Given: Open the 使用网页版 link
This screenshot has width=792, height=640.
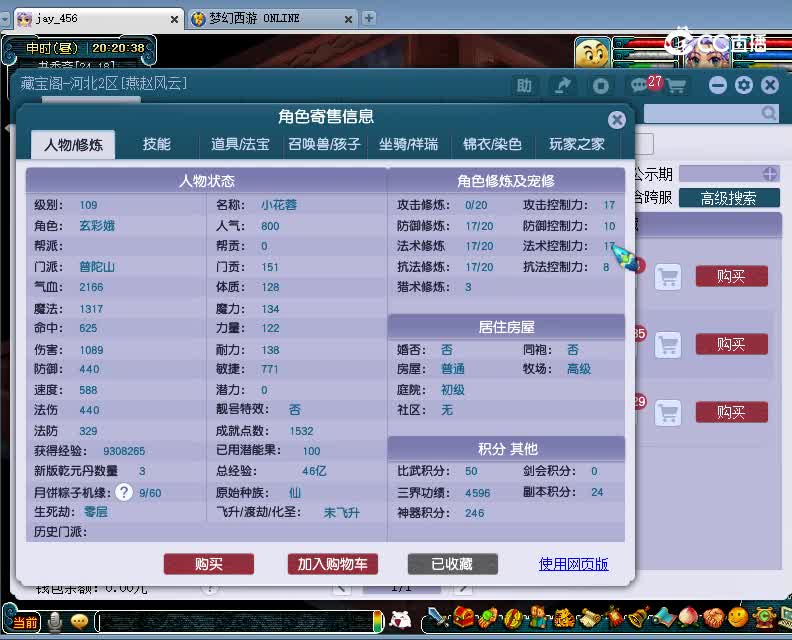Looking at the screenshot, I should (x=573, y=564).
